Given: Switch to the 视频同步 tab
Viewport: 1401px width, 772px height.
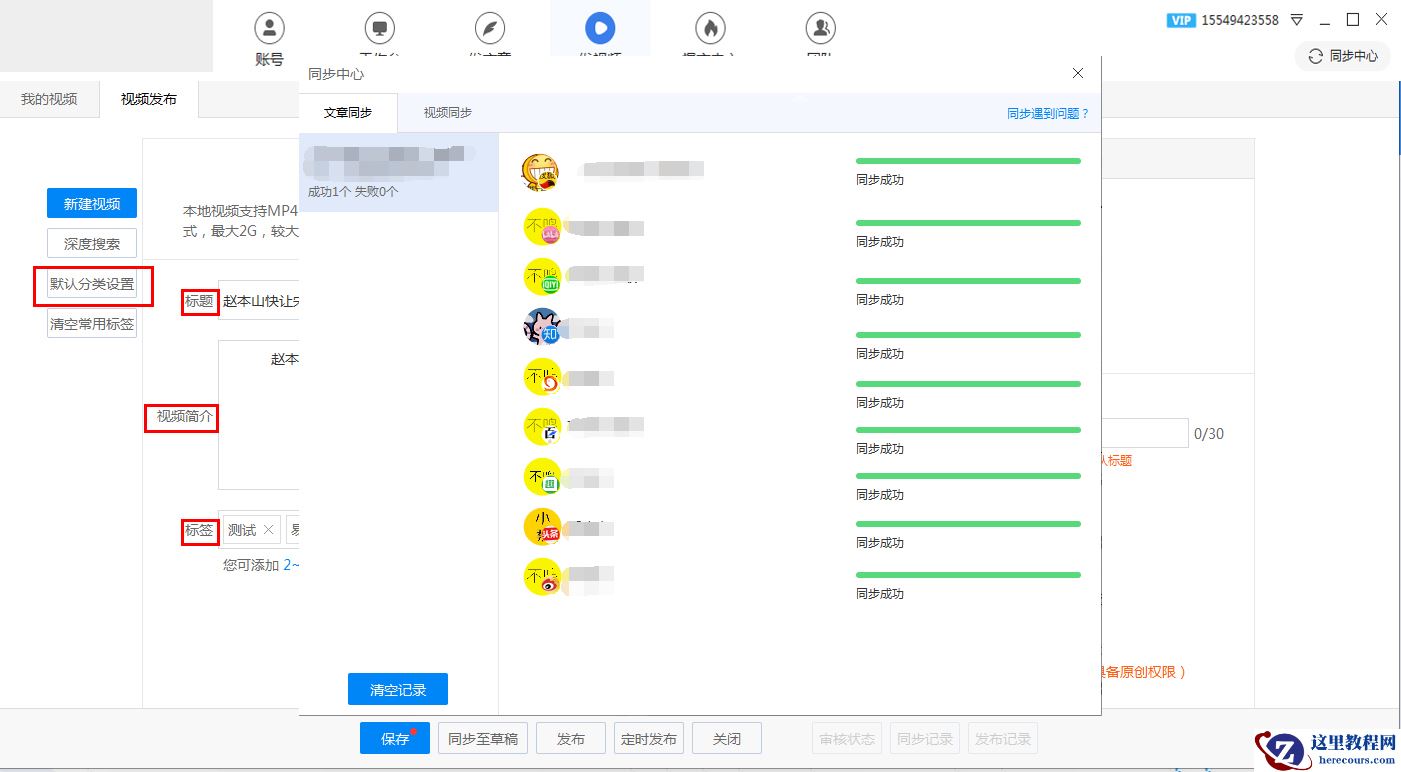Looking at the screenshot, I should tap(447, 113).
